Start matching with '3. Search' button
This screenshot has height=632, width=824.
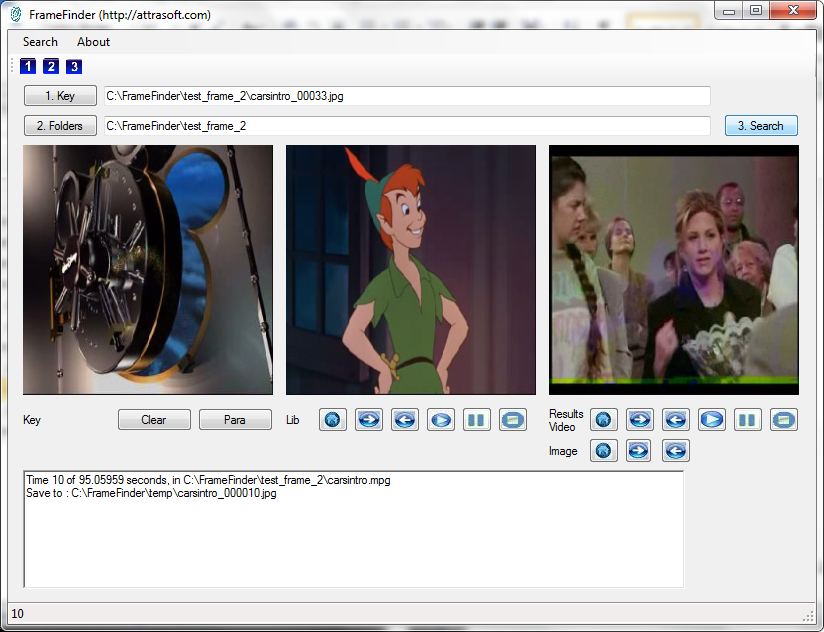tap(761, 126)
